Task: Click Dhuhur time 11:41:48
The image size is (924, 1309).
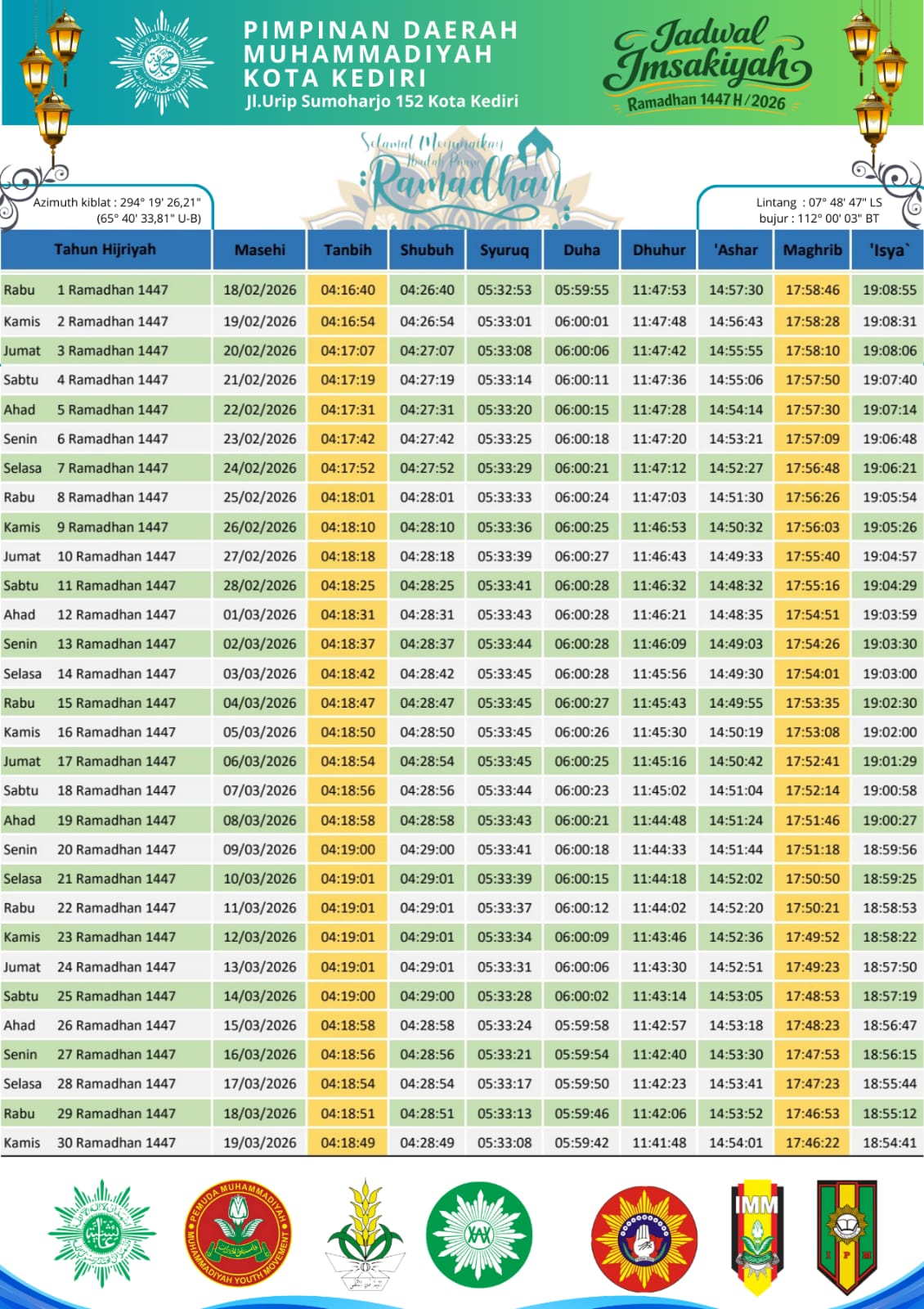Action: click(659, 1143)
